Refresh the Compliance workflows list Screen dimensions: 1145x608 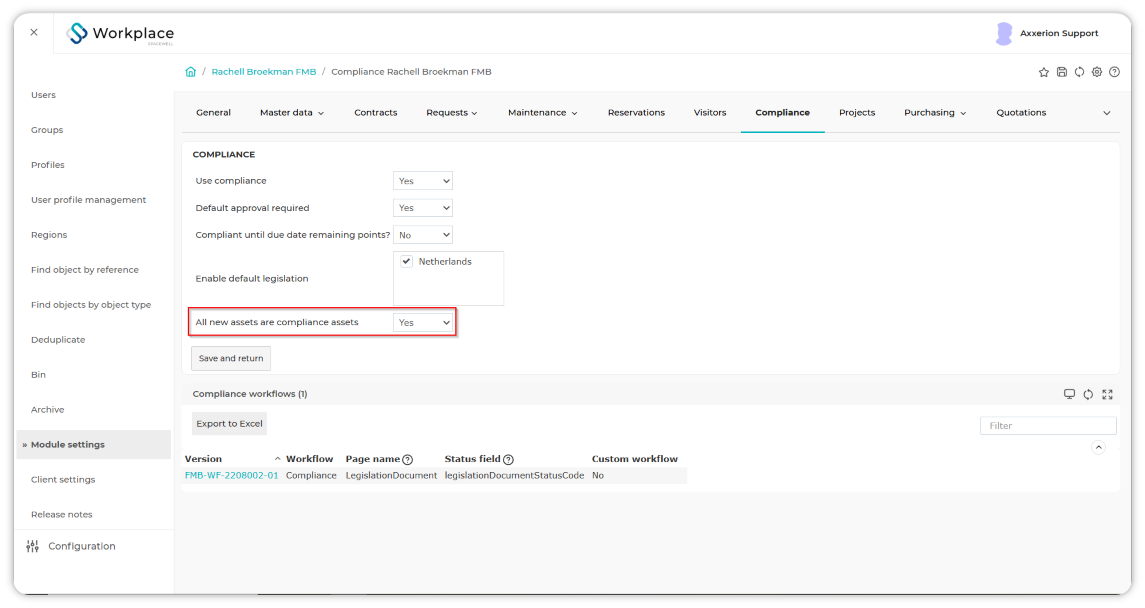(x=1088, y=394)
